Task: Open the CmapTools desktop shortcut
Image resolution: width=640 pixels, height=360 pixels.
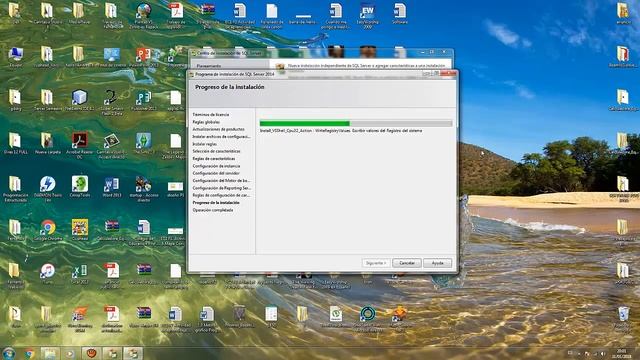Action: tap(80, 187)
